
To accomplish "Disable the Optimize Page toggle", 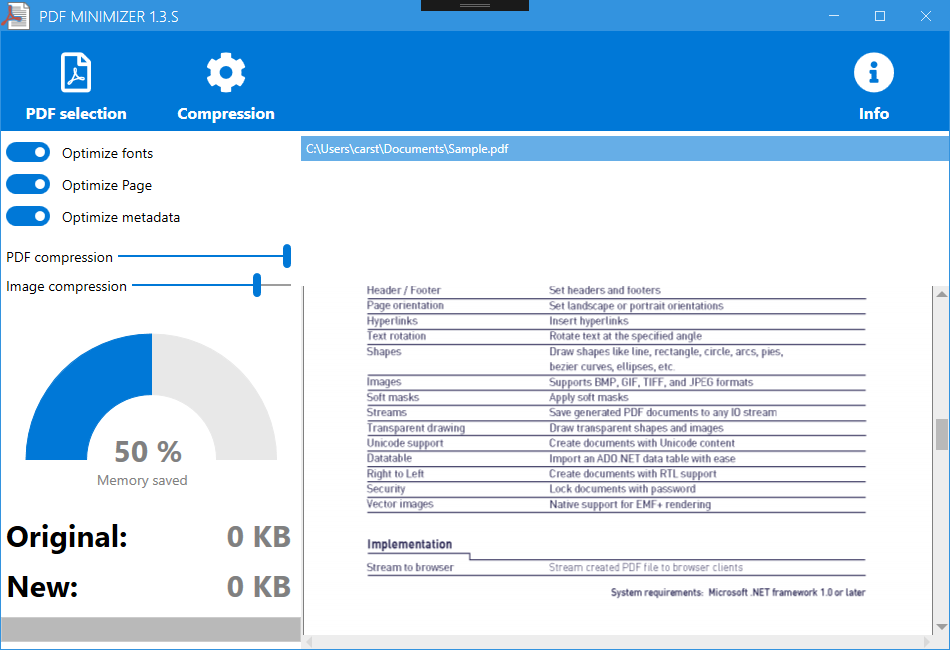I will click(x=28, y=185).
